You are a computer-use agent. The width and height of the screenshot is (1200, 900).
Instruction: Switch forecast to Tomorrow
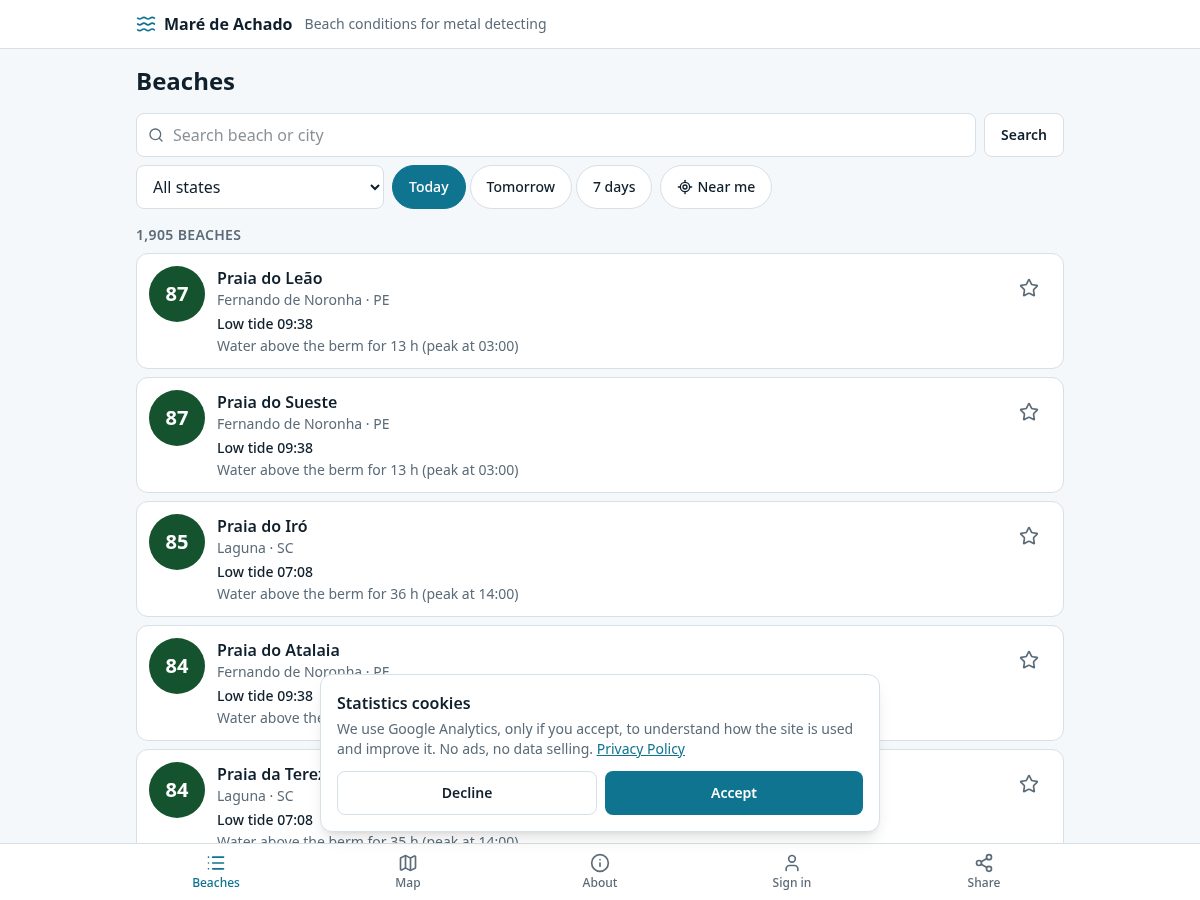point(521,187)
